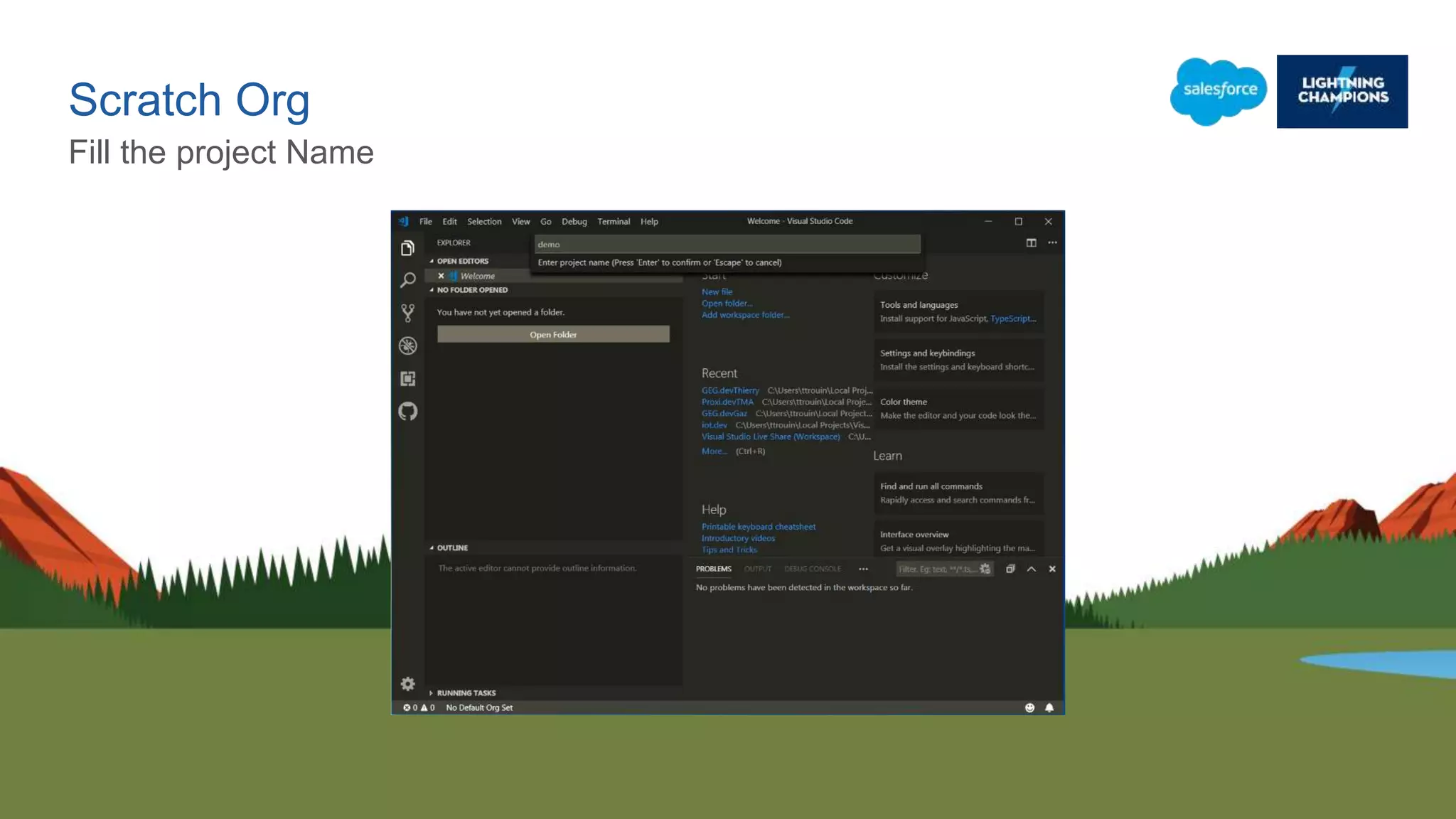Open the Manage gear icon
Image resolution: width=1456 pixels, height=819 pixels.
click(x=407, y=684)
